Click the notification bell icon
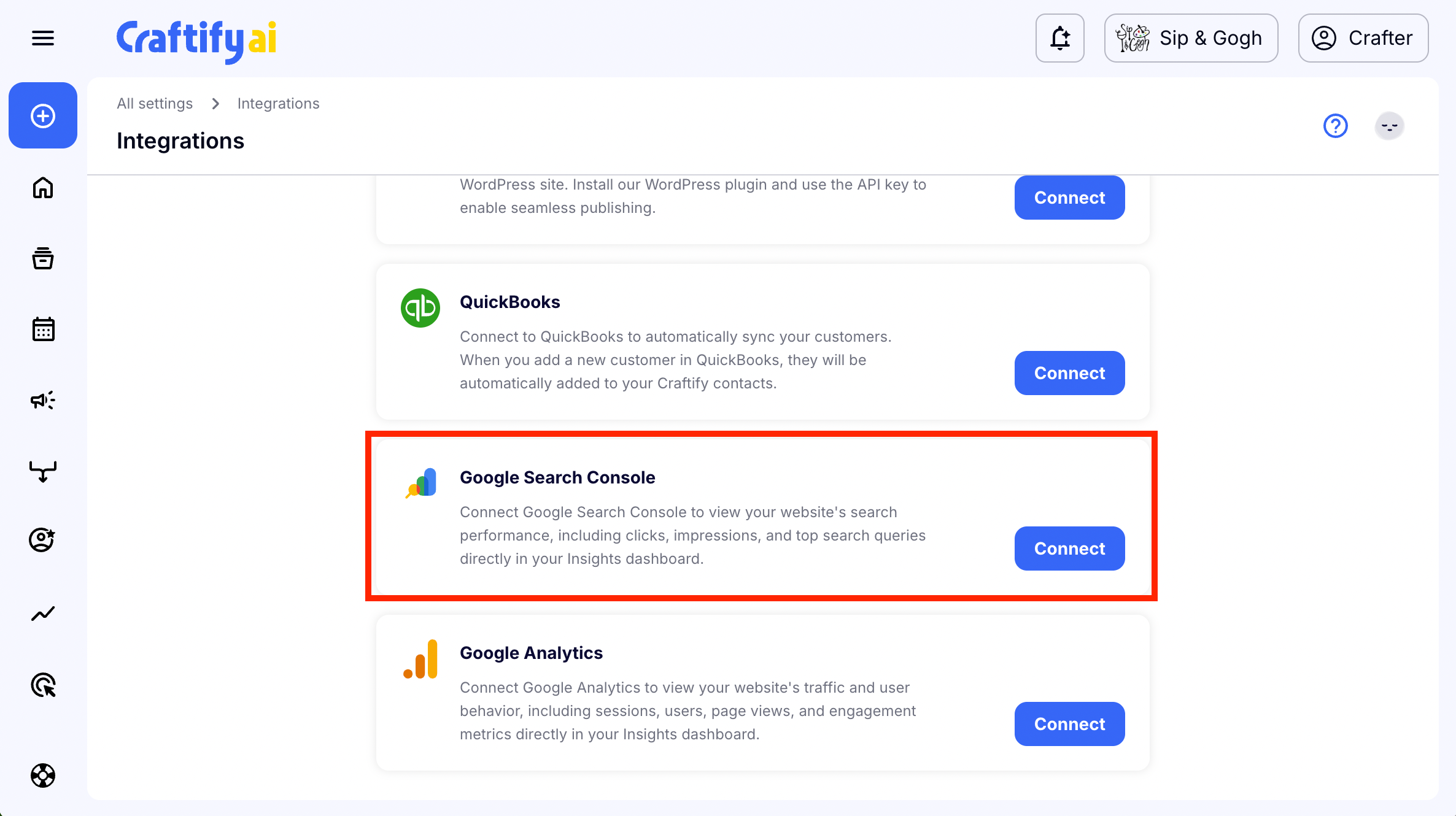The image size is (1456, 816). 1060,38
